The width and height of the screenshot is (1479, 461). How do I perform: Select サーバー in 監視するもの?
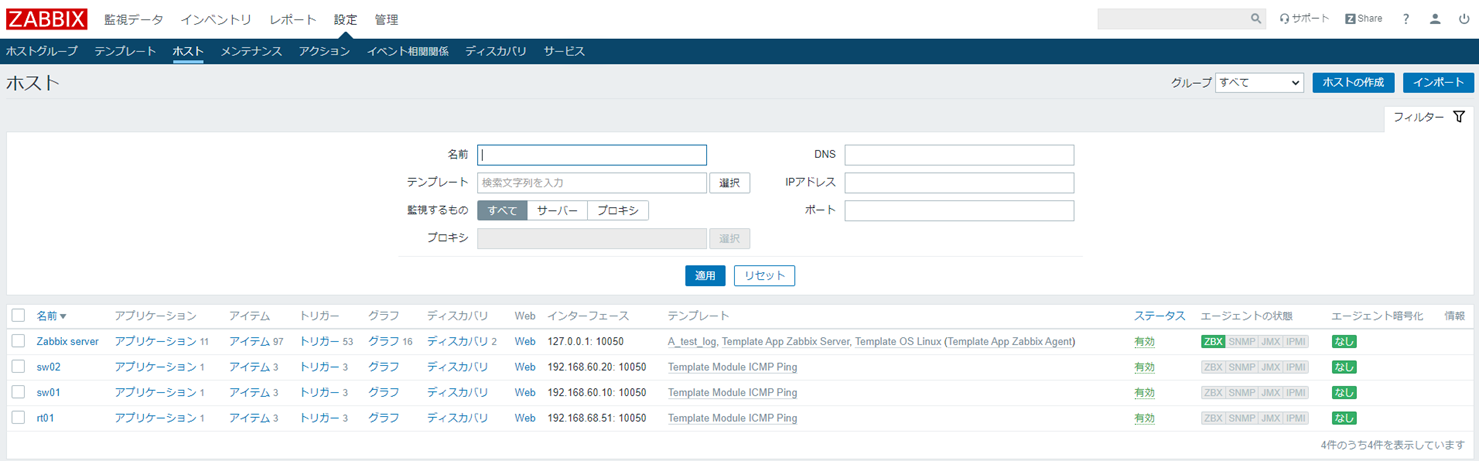[557, 211]
